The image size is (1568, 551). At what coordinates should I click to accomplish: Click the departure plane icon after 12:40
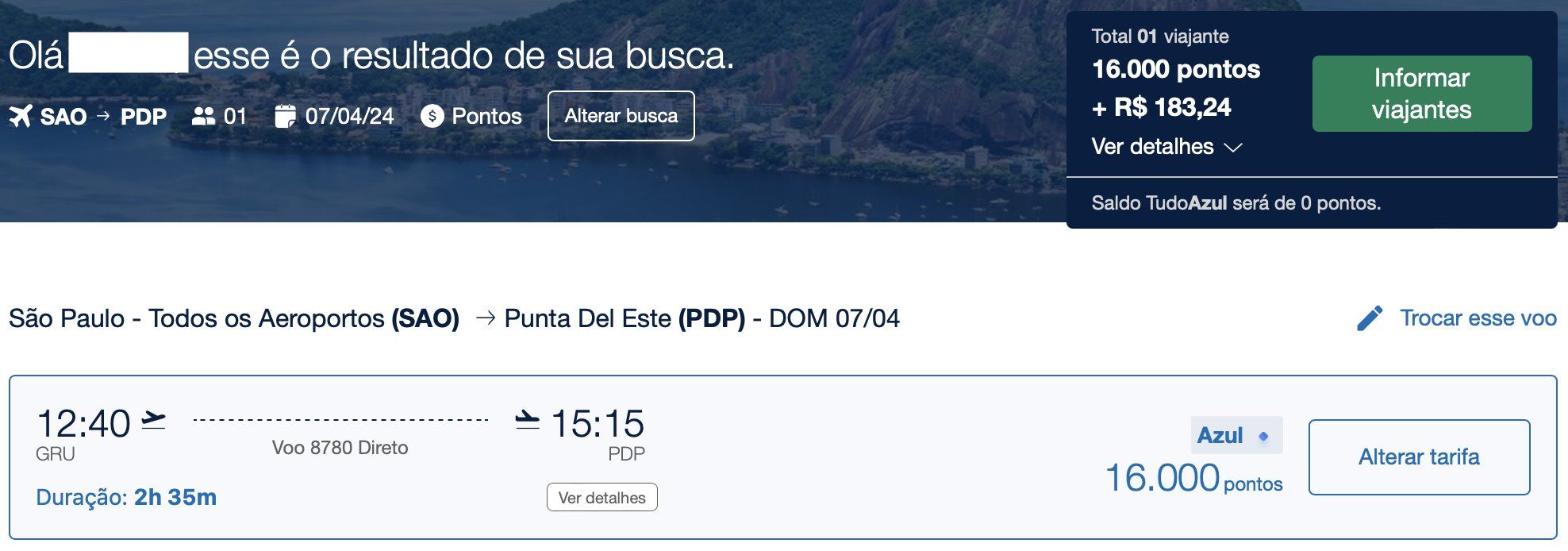click(153, 420)
